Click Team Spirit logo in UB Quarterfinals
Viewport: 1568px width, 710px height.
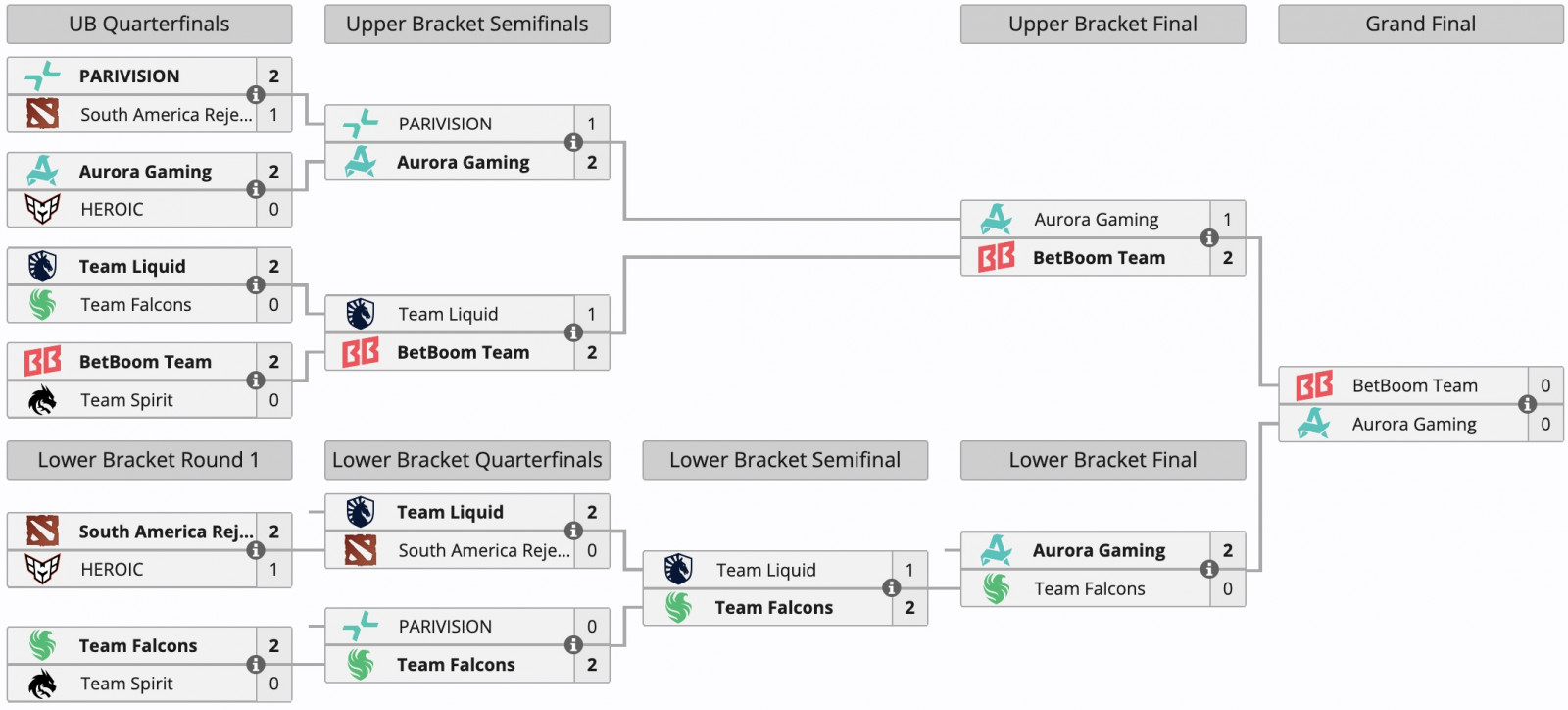click(x=42, y=400)
